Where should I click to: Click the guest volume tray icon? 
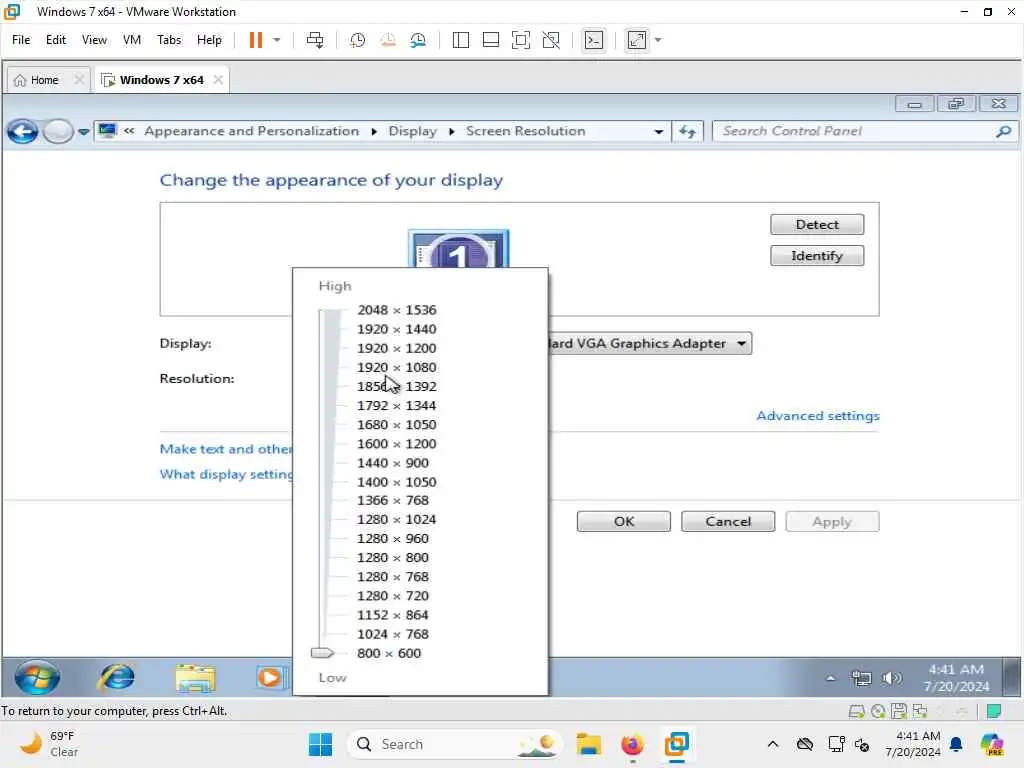pyautogui.click(x=891, y=679)
